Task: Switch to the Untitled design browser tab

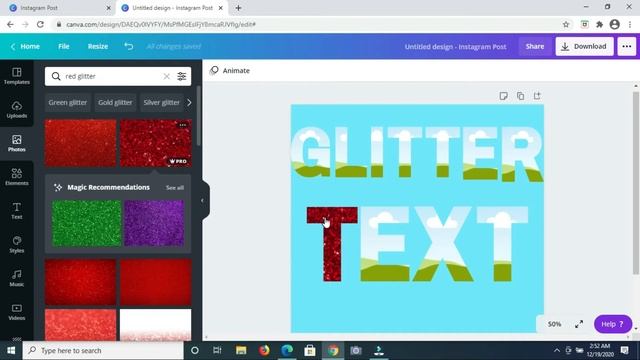Action: click(172, 8)
